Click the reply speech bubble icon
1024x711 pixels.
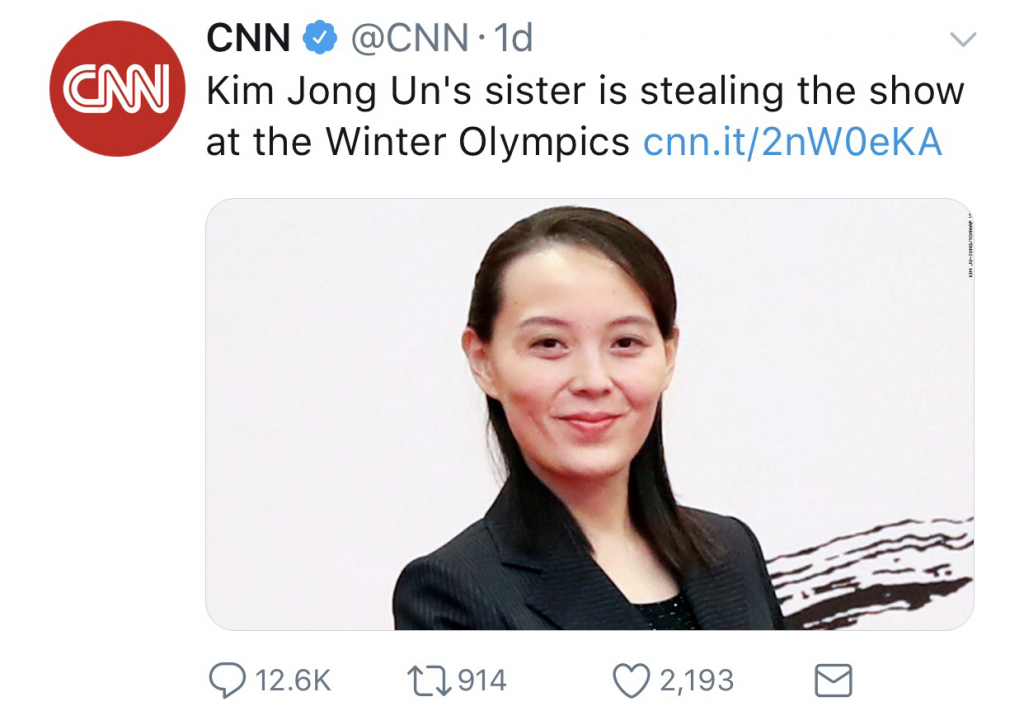pos(227,680)
